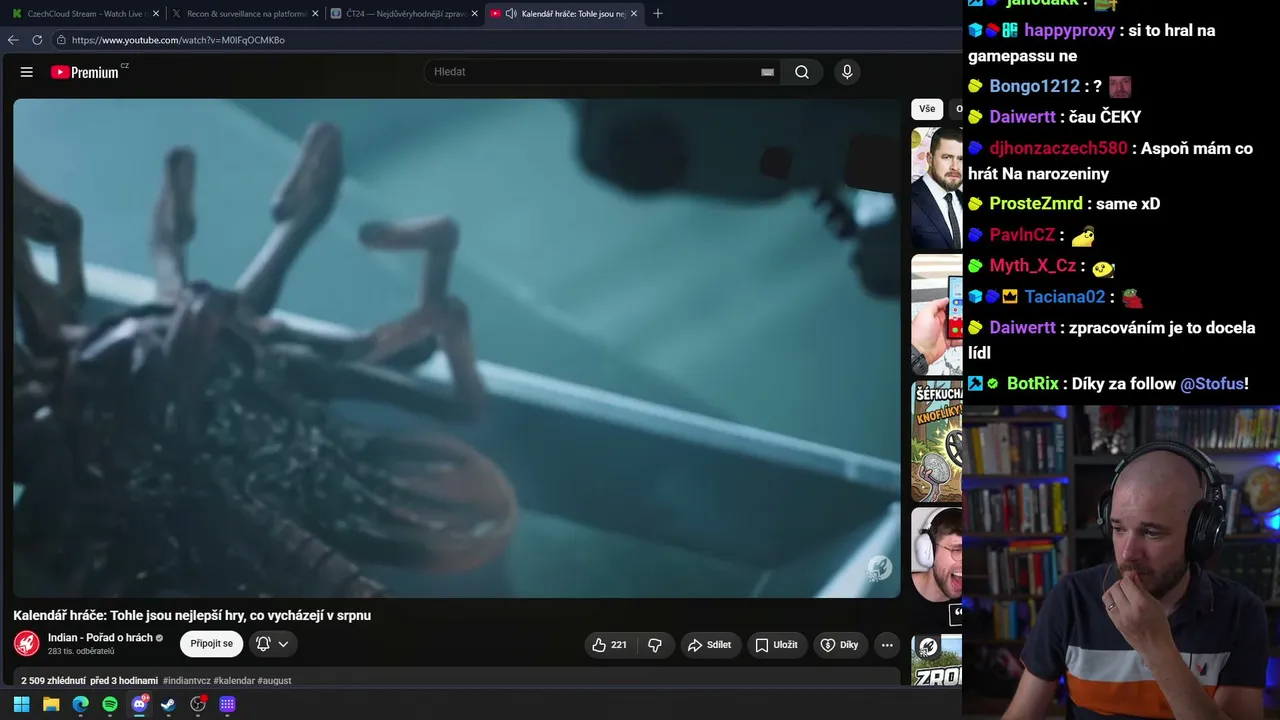
Task: Open Spotify from the taskbar
Action: (x=110, y=704)
